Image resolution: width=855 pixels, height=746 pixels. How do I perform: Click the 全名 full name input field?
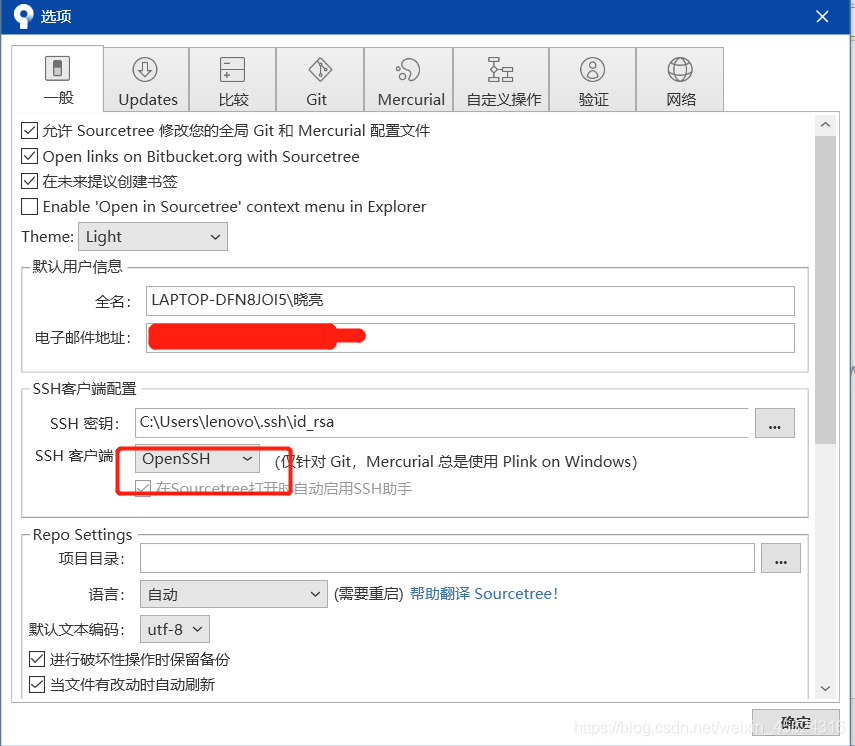click(470, 300)
